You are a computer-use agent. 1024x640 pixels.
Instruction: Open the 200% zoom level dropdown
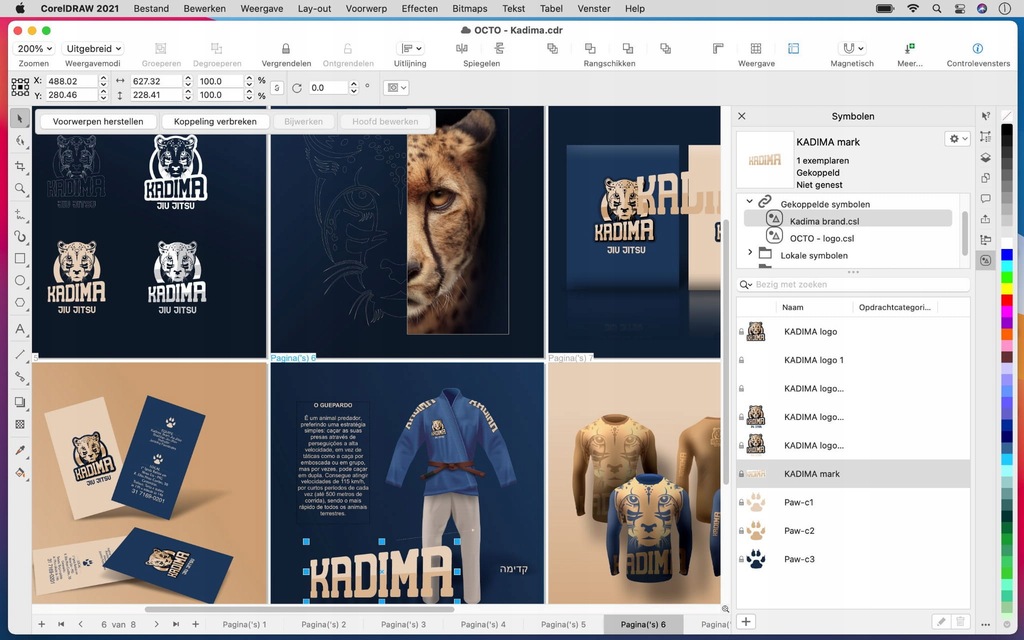(x=33, y=48)
